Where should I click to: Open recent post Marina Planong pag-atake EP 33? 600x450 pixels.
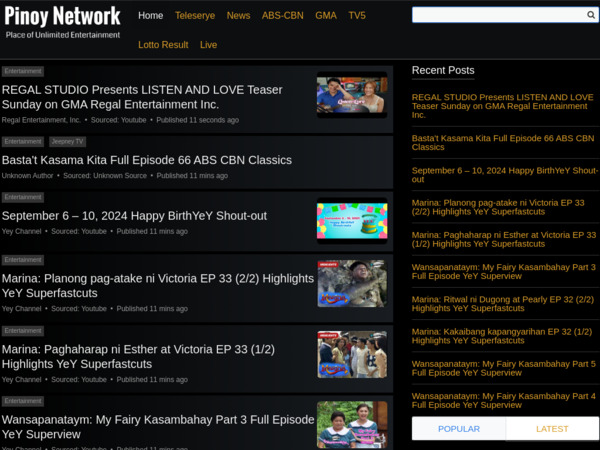(x=498, y=207)
